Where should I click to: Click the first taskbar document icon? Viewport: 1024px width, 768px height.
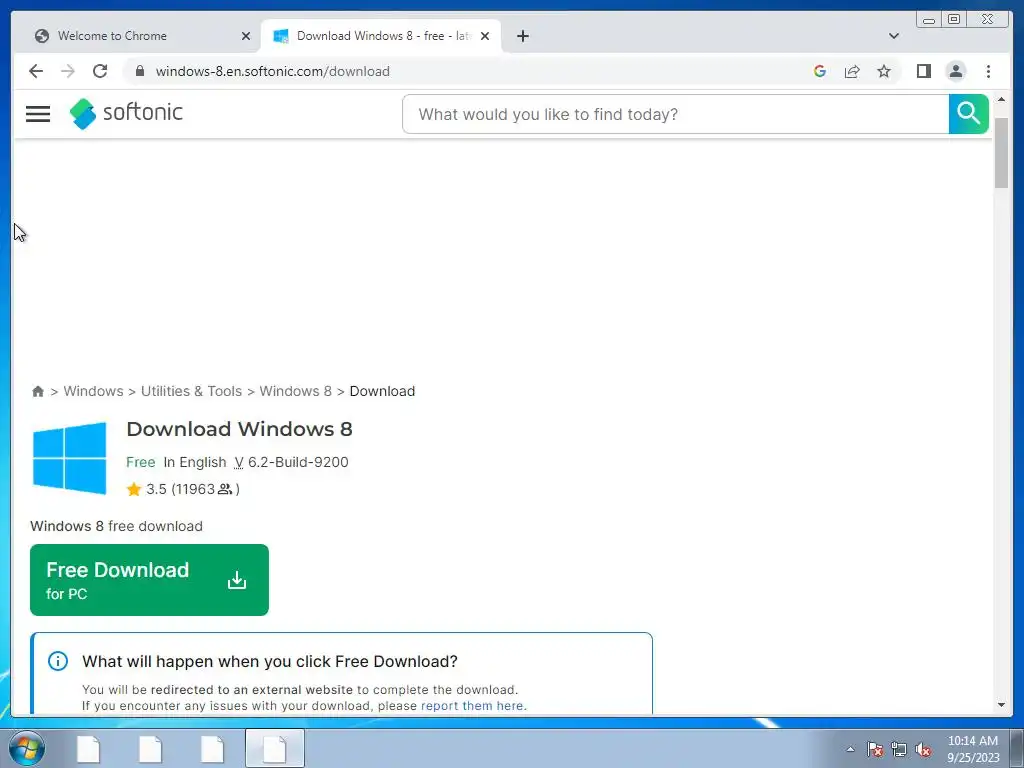tap(89, 749)
